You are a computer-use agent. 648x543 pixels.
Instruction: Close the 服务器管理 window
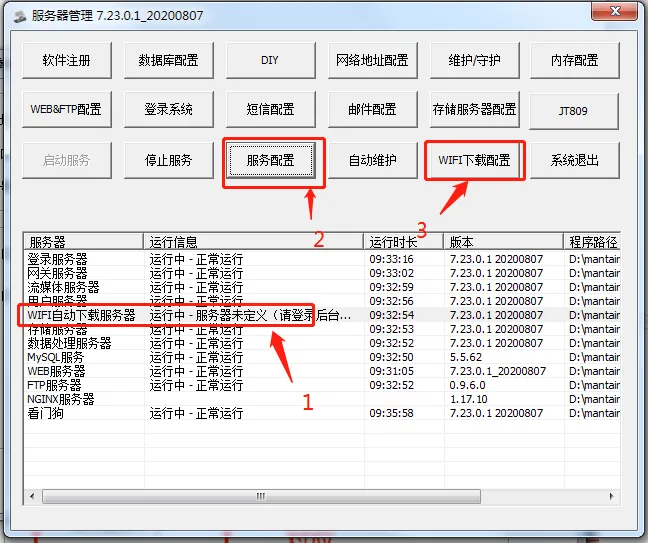615,11
